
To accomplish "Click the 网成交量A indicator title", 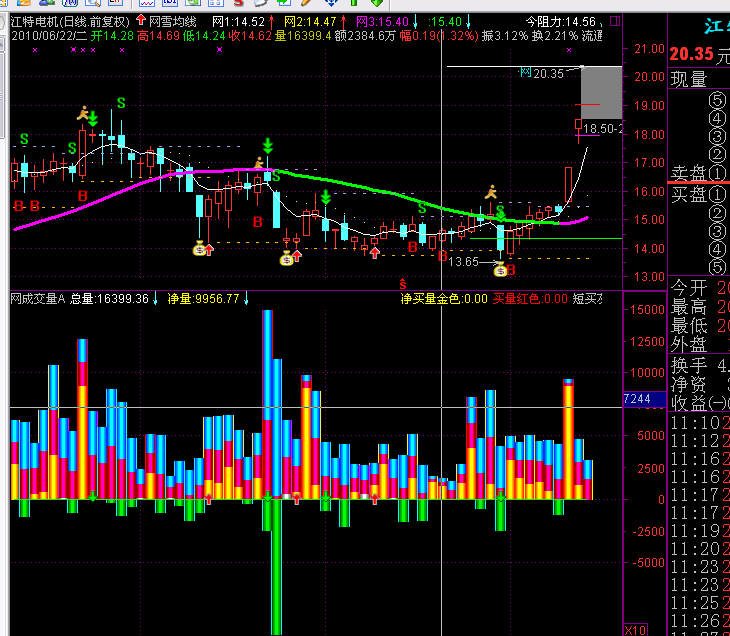I will pos(38,298).
